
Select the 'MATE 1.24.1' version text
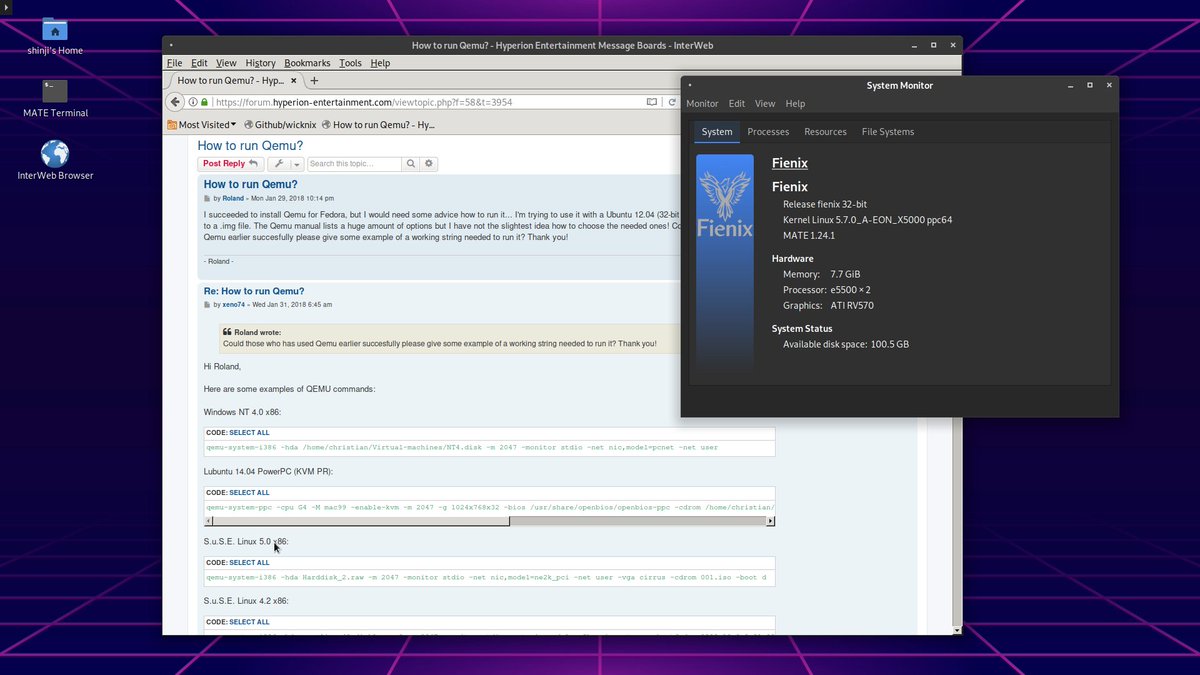pos(809,236)
